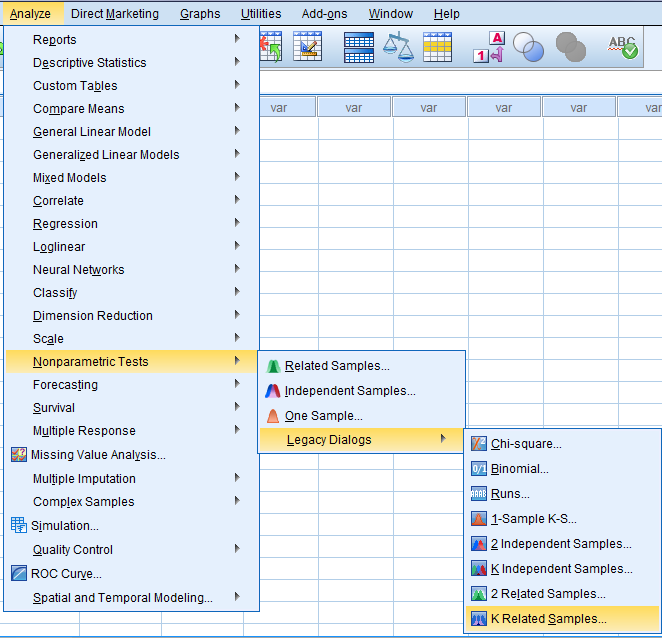Select Spatial and Temporal Modeling... entry
Screen dimensions: 662x638
tap(131, 598)
